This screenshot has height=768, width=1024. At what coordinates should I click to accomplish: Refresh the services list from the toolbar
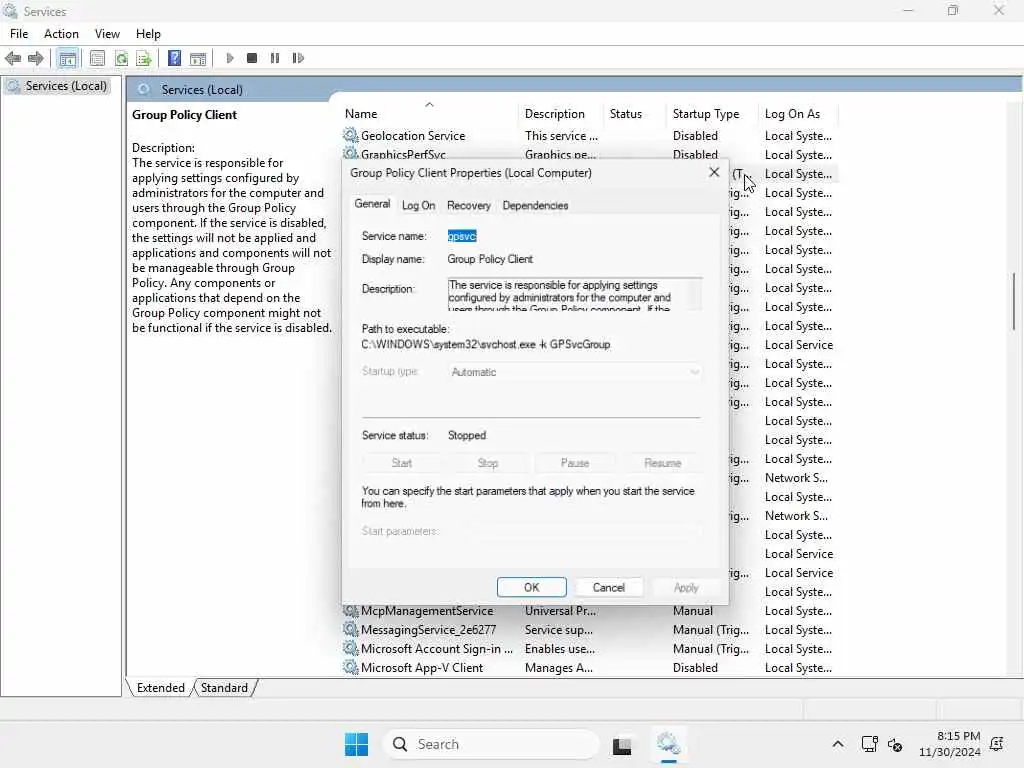tap(121, 58)
